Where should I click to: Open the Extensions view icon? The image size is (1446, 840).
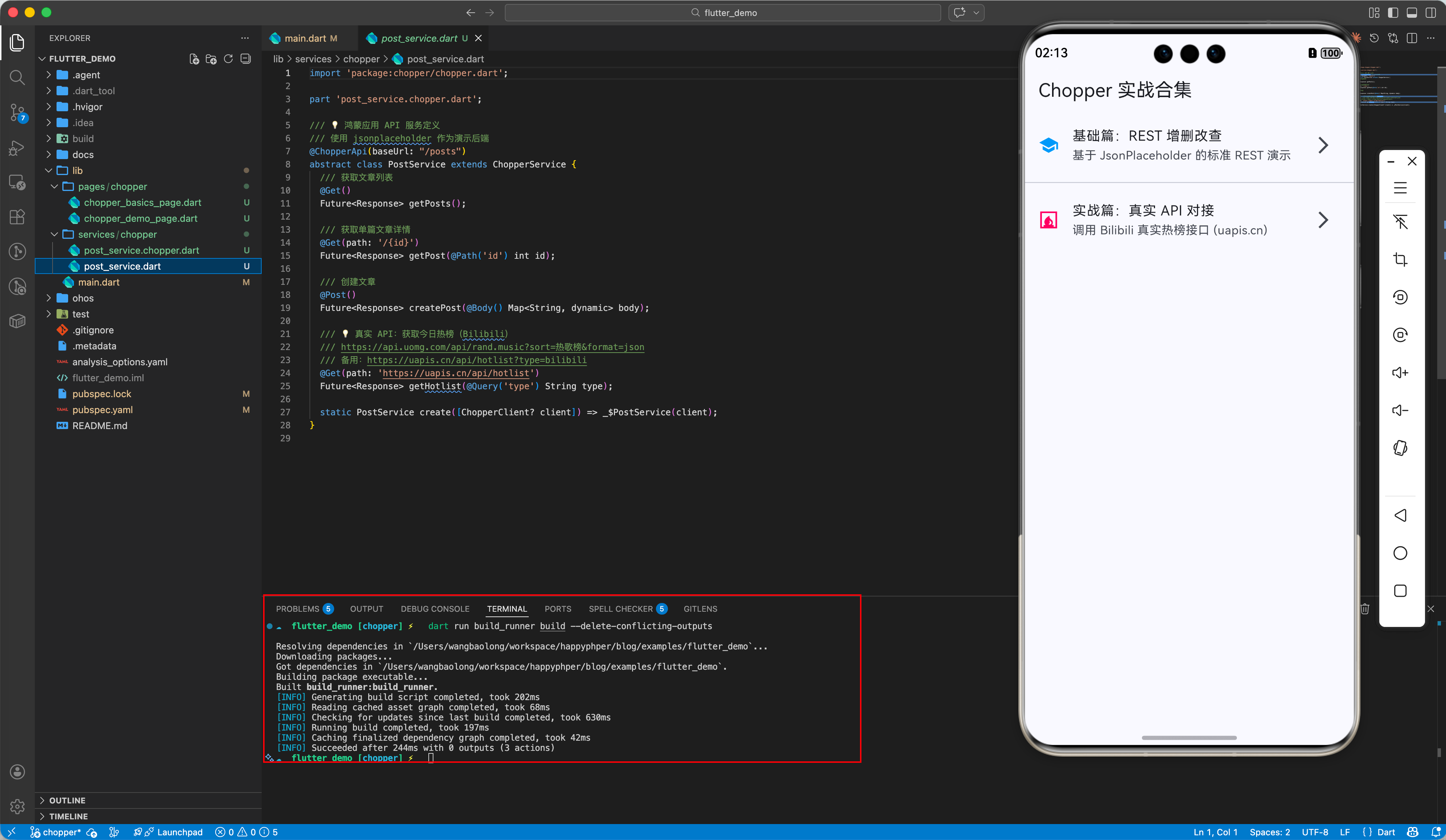(17, 217)
